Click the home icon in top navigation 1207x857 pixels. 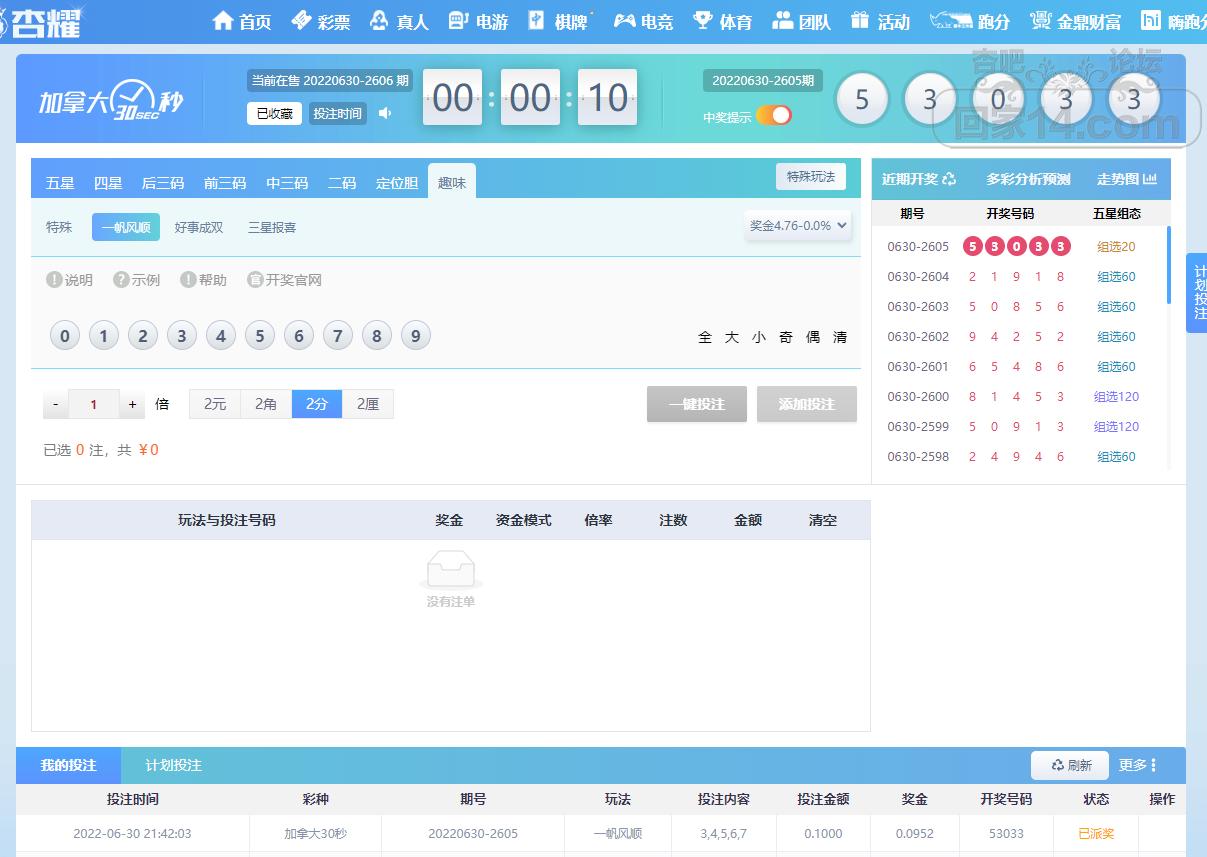point(223,21)
